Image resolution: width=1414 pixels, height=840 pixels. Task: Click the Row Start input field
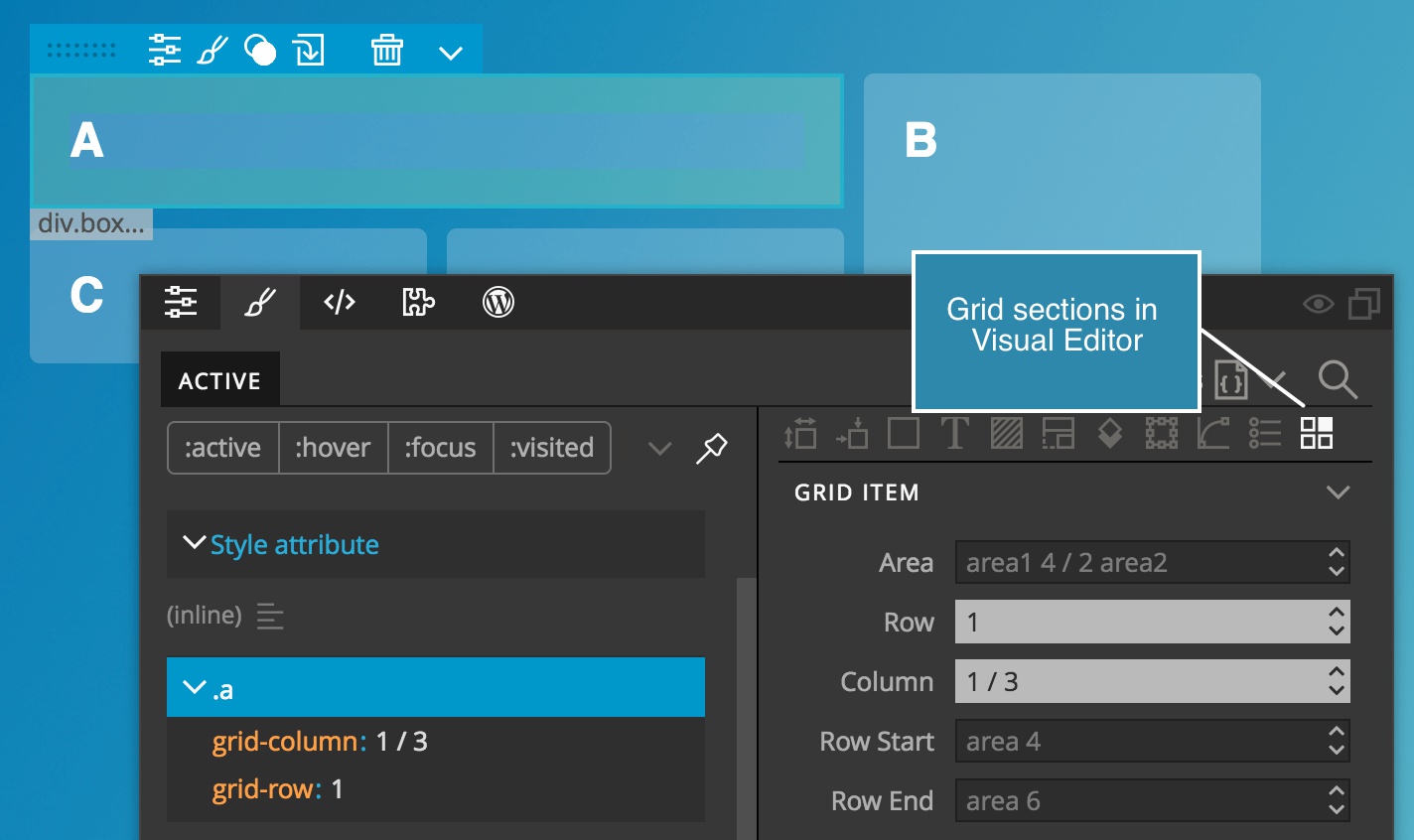click(x=1153, y=742)
